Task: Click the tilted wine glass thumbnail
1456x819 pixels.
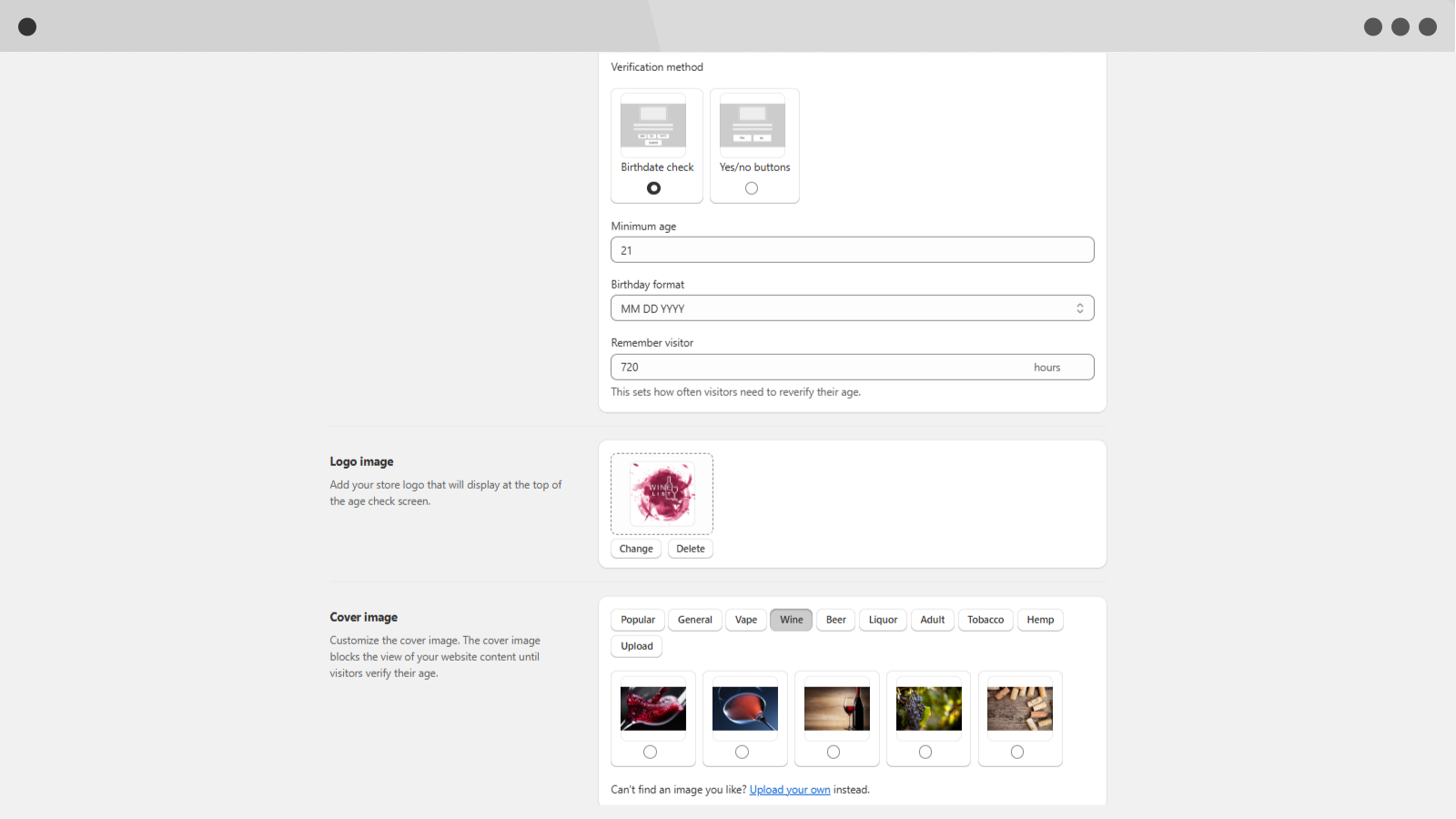Action: pos(745,709)
